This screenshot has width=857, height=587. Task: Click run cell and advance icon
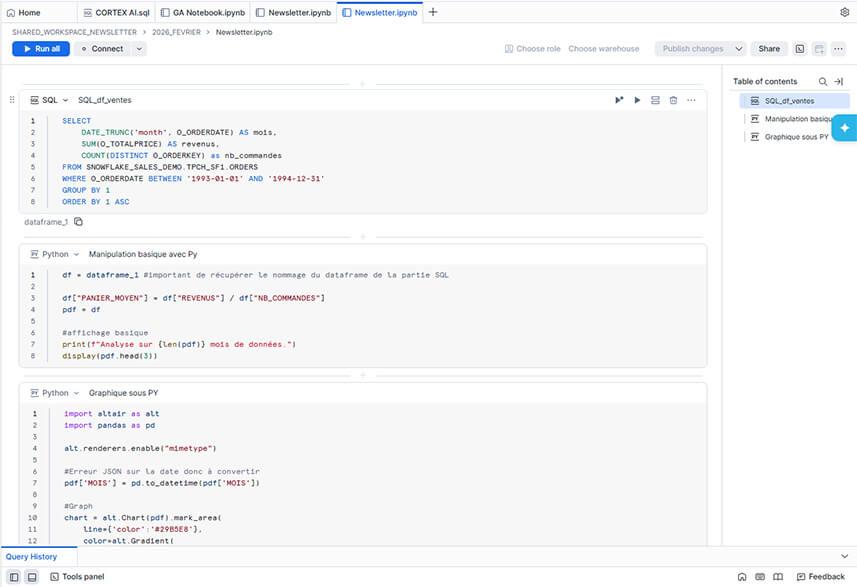tap(619, 100)
